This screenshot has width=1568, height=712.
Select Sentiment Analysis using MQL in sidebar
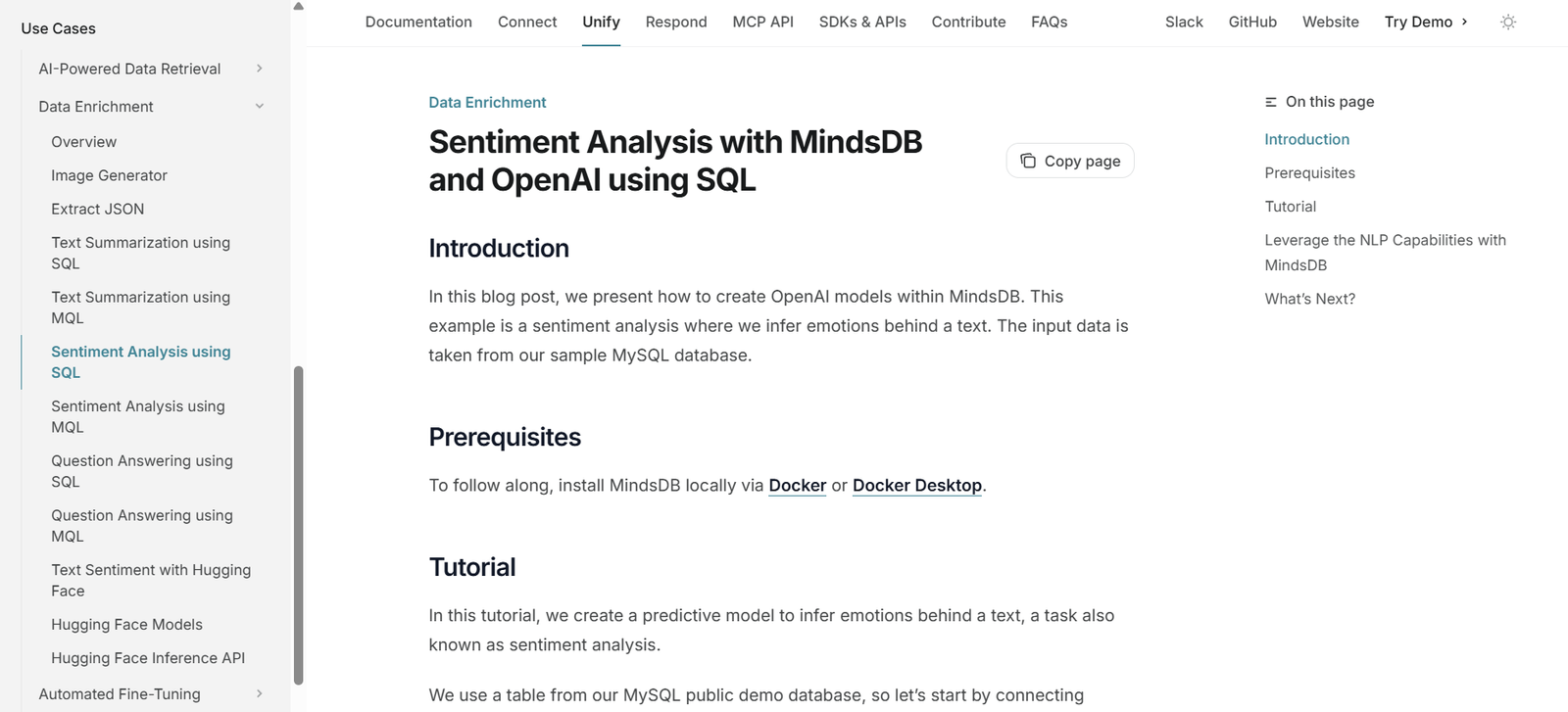[138, 416]
